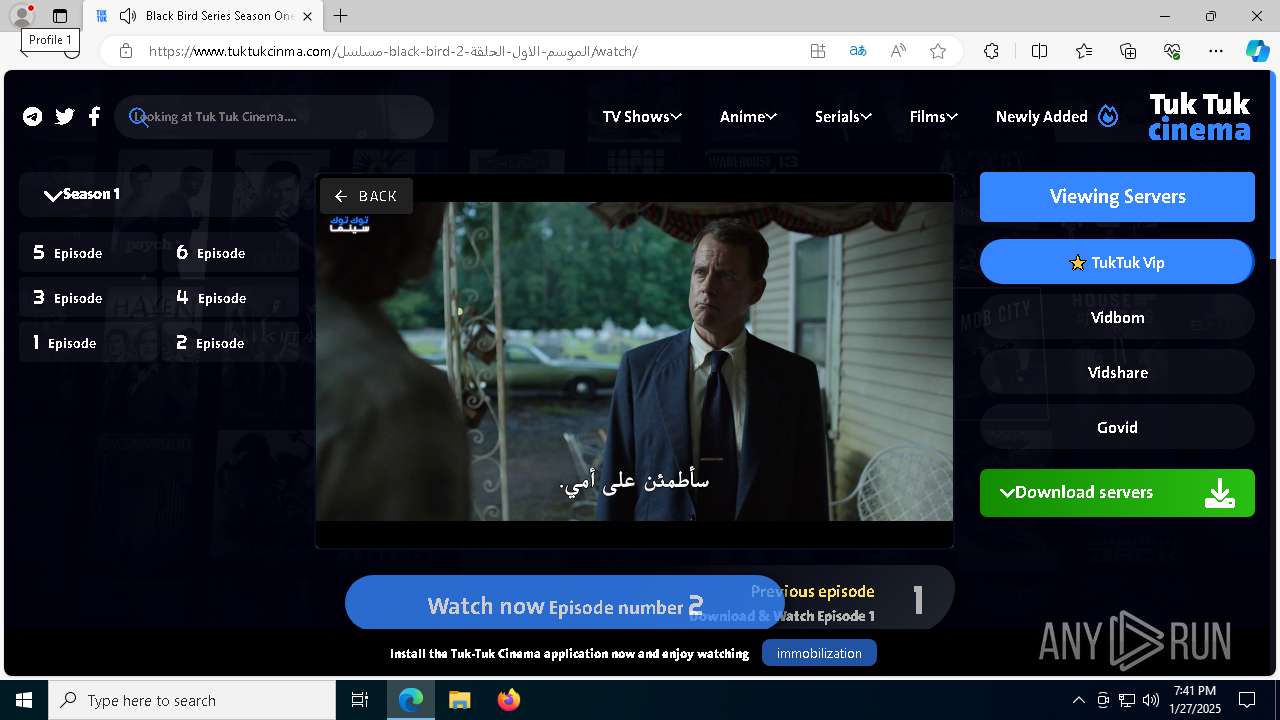Go to Episode 3
The width and height of the screenshot is (1280, 720).
pos(87,298)
